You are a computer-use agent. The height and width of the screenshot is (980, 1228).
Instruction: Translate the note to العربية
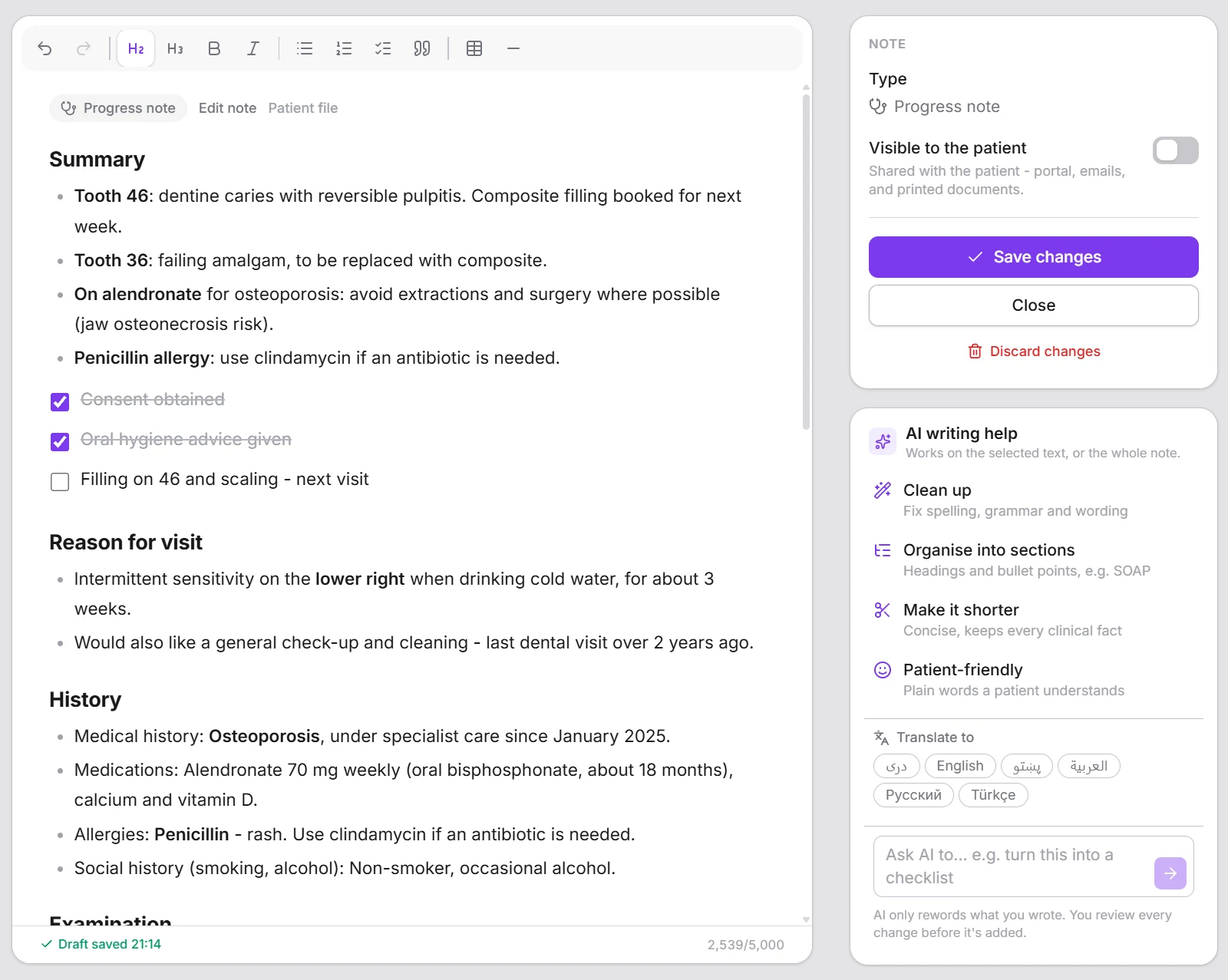point(1089,766)
